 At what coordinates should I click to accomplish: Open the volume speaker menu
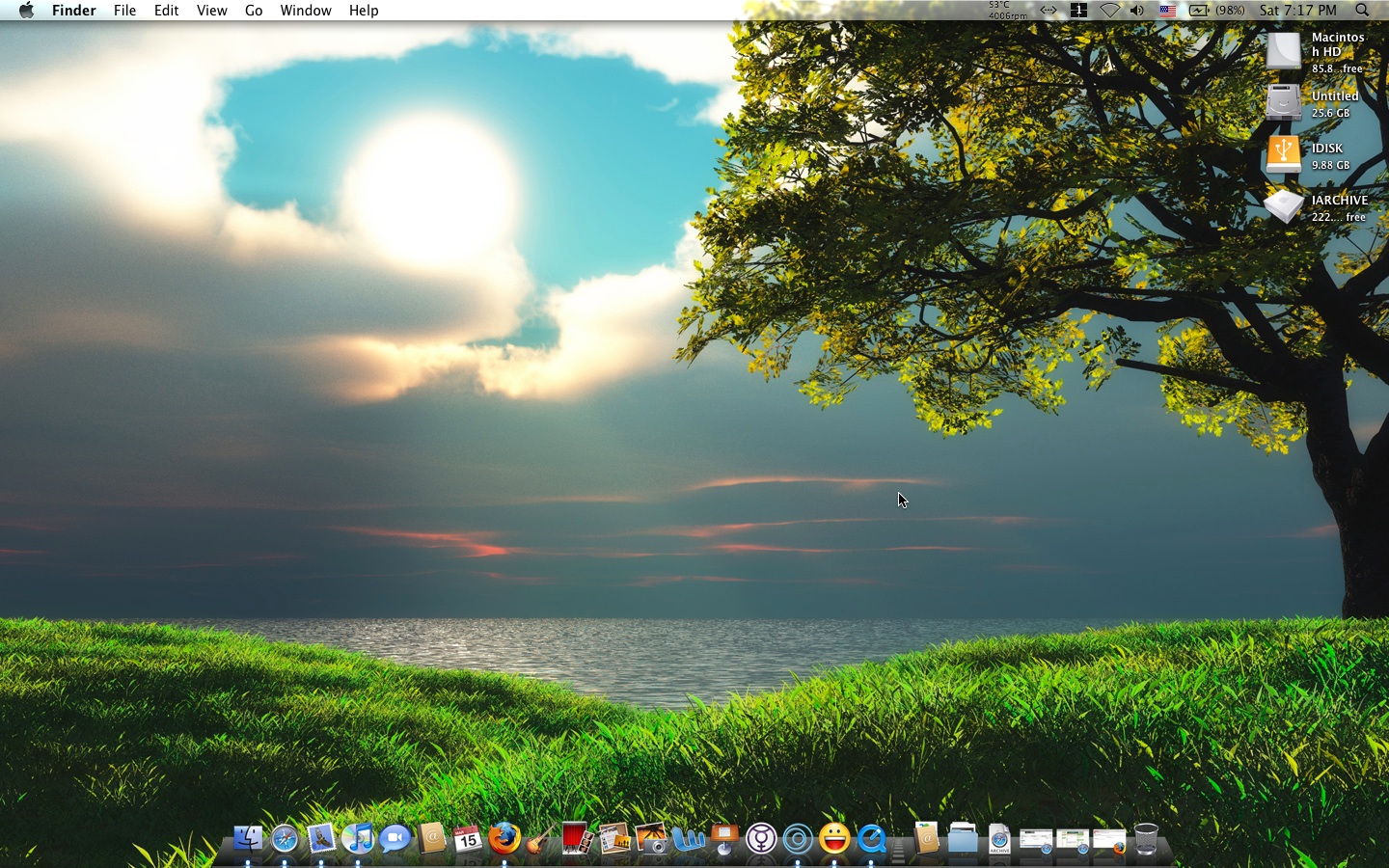tap(1138, 11)
